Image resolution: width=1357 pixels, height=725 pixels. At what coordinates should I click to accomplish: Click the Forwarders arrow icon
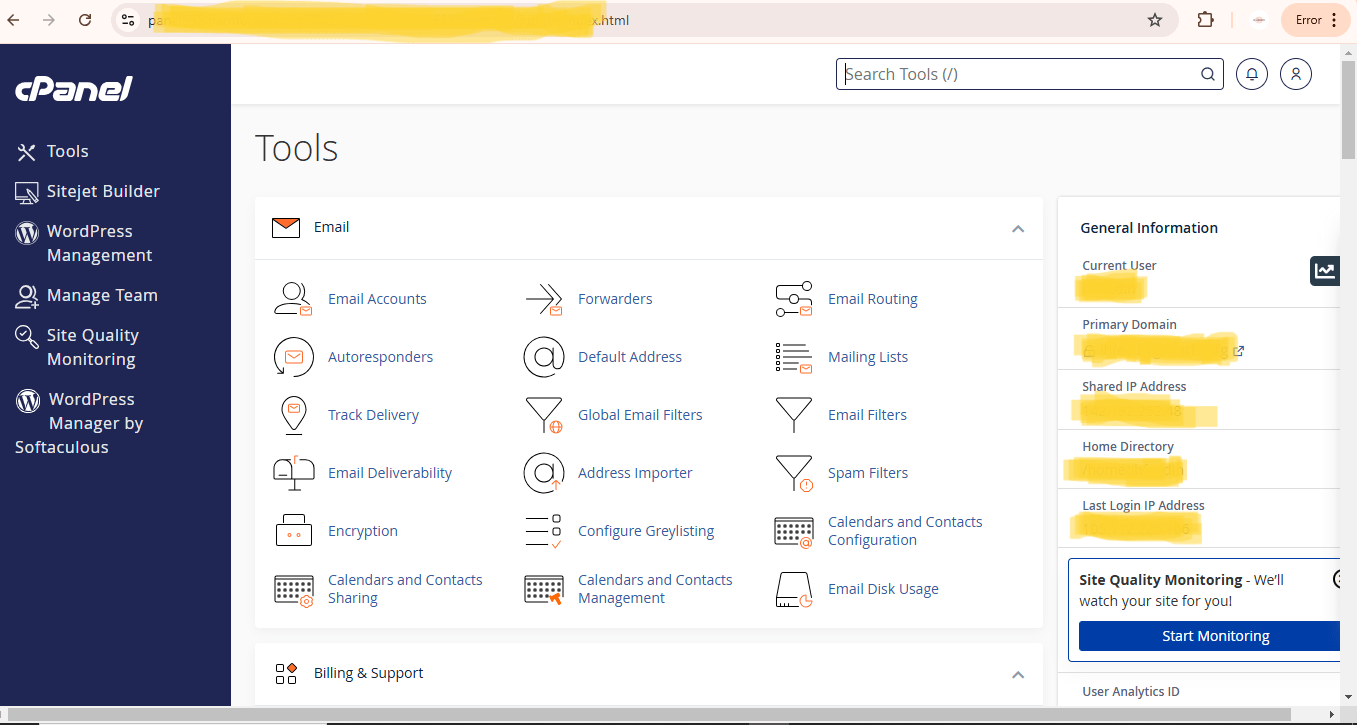[x=544, y=299]
